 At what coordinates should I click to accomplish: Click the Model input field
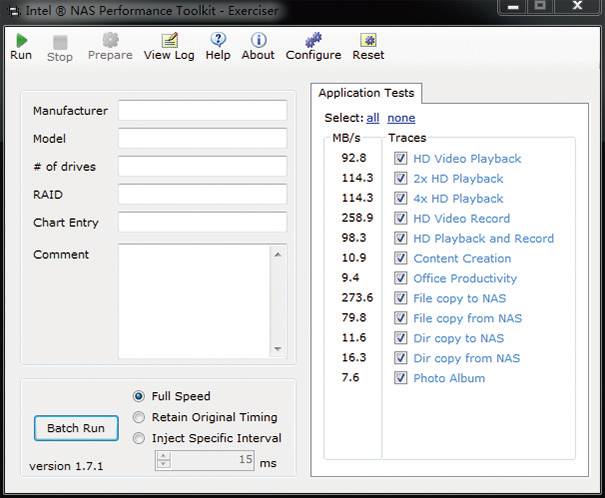pyautogui.click(x=203, y=138)
